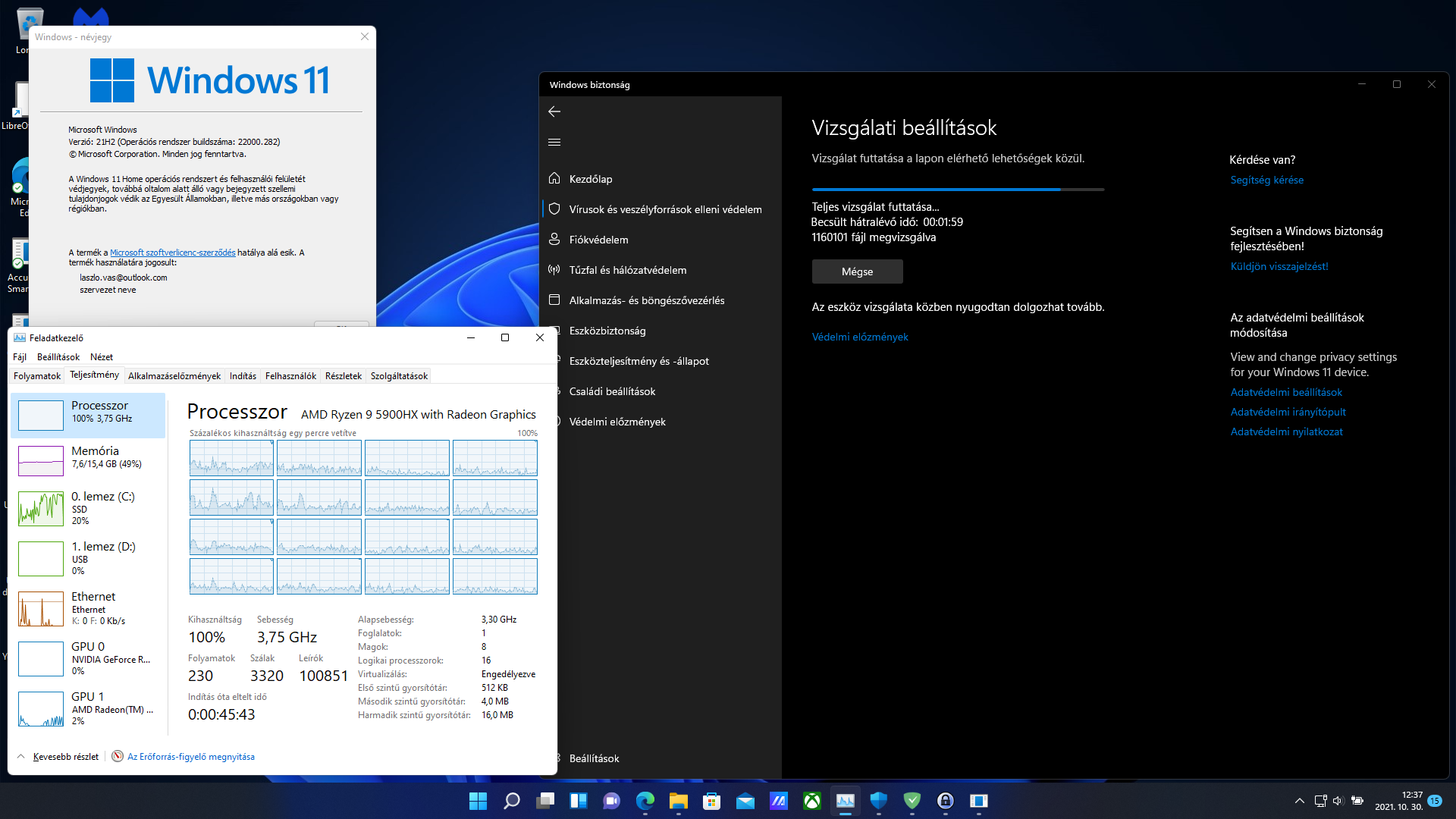
Task: Open volume control in tray
Action: pos(1338,801)
